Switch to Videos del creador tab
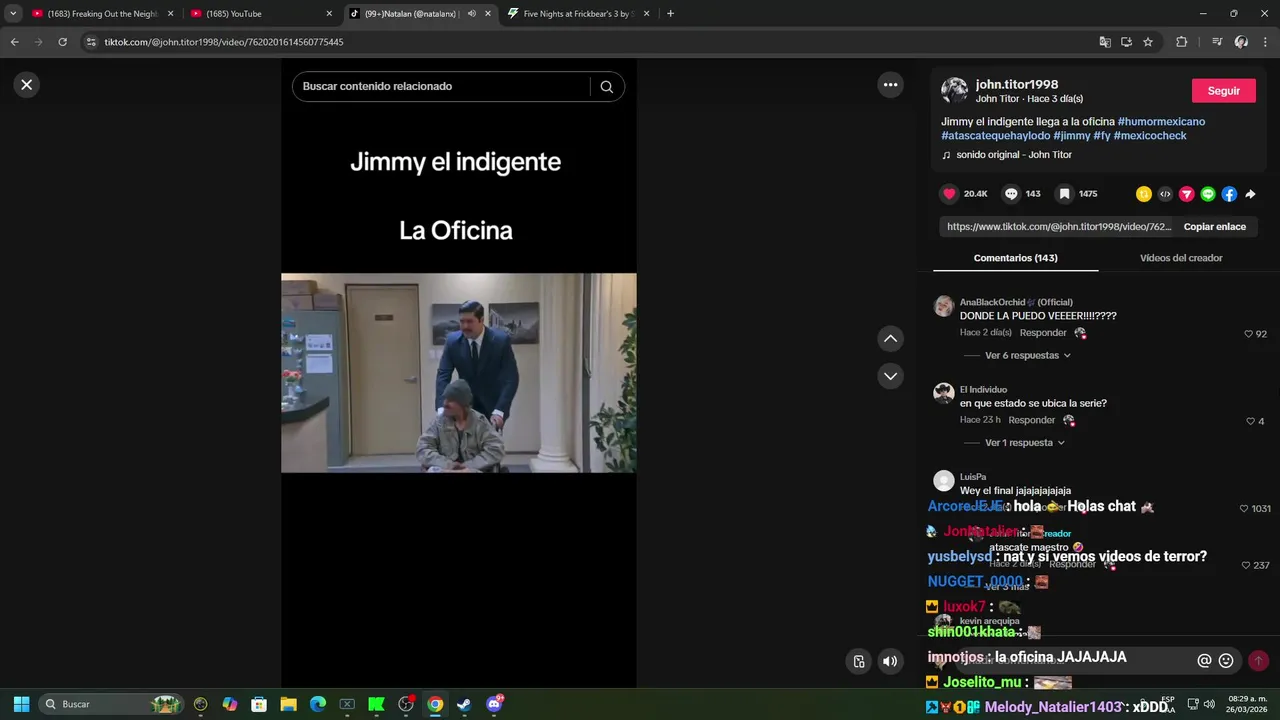1280x720 pixels. pos(1181,258)
